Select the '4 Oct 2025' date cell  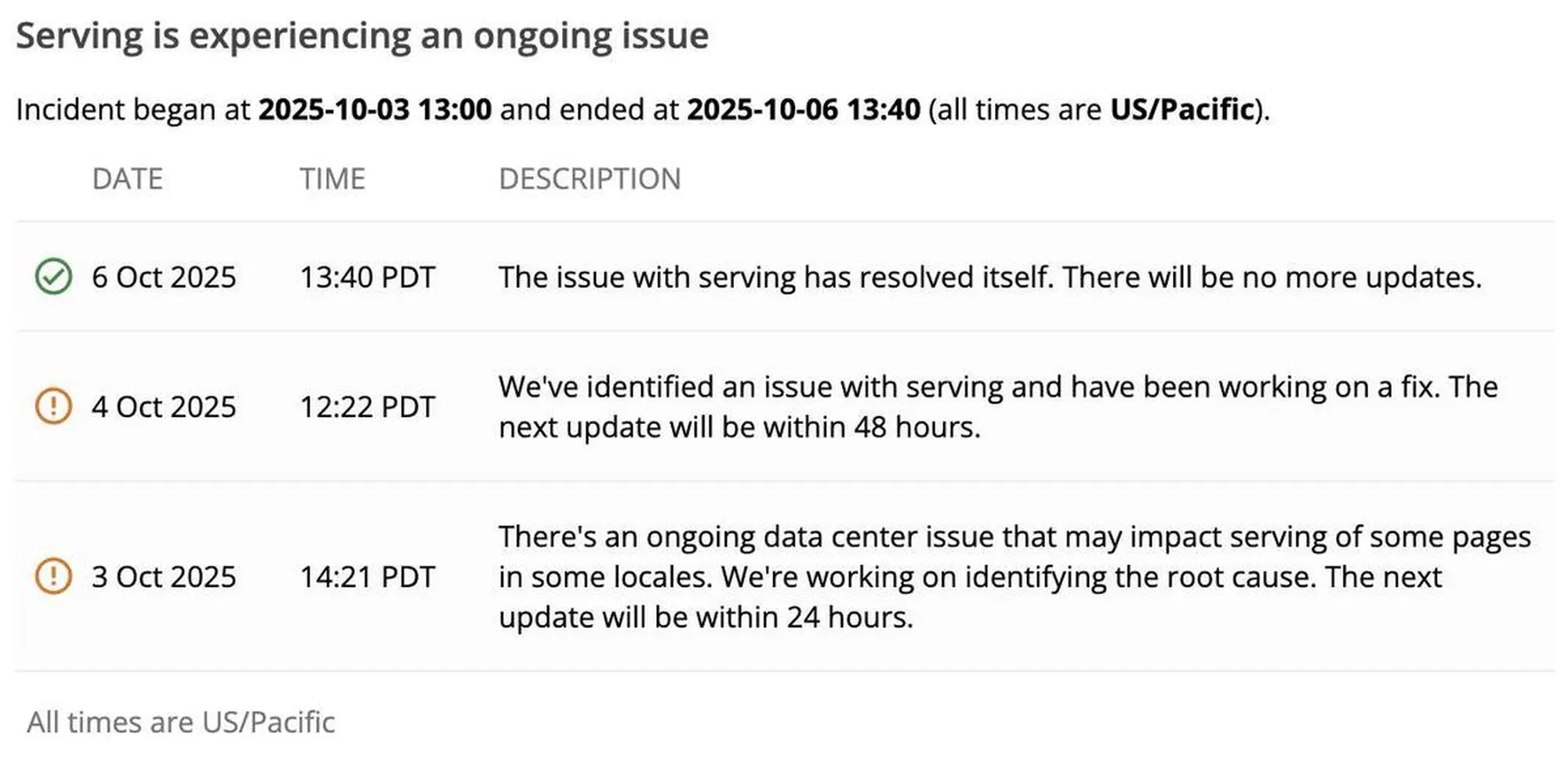click(x=164, y=407)
